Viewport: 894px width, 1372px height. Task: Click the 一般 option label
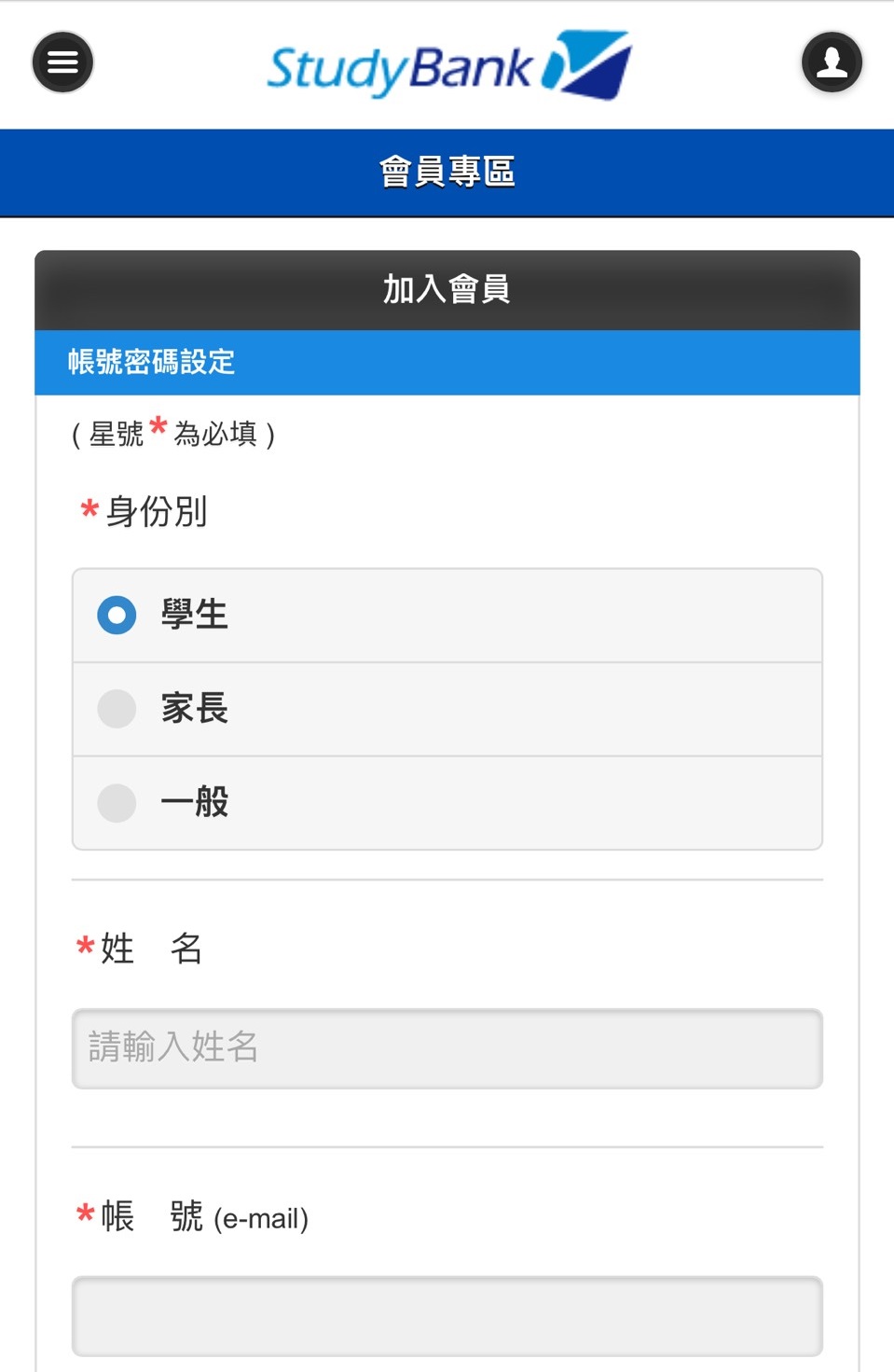pos(194,801)
